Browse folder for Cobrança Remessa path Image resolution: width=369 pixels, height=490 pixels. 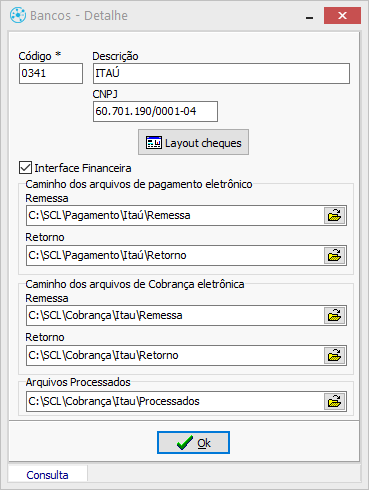pyautogui.click(x=335, y=315)
